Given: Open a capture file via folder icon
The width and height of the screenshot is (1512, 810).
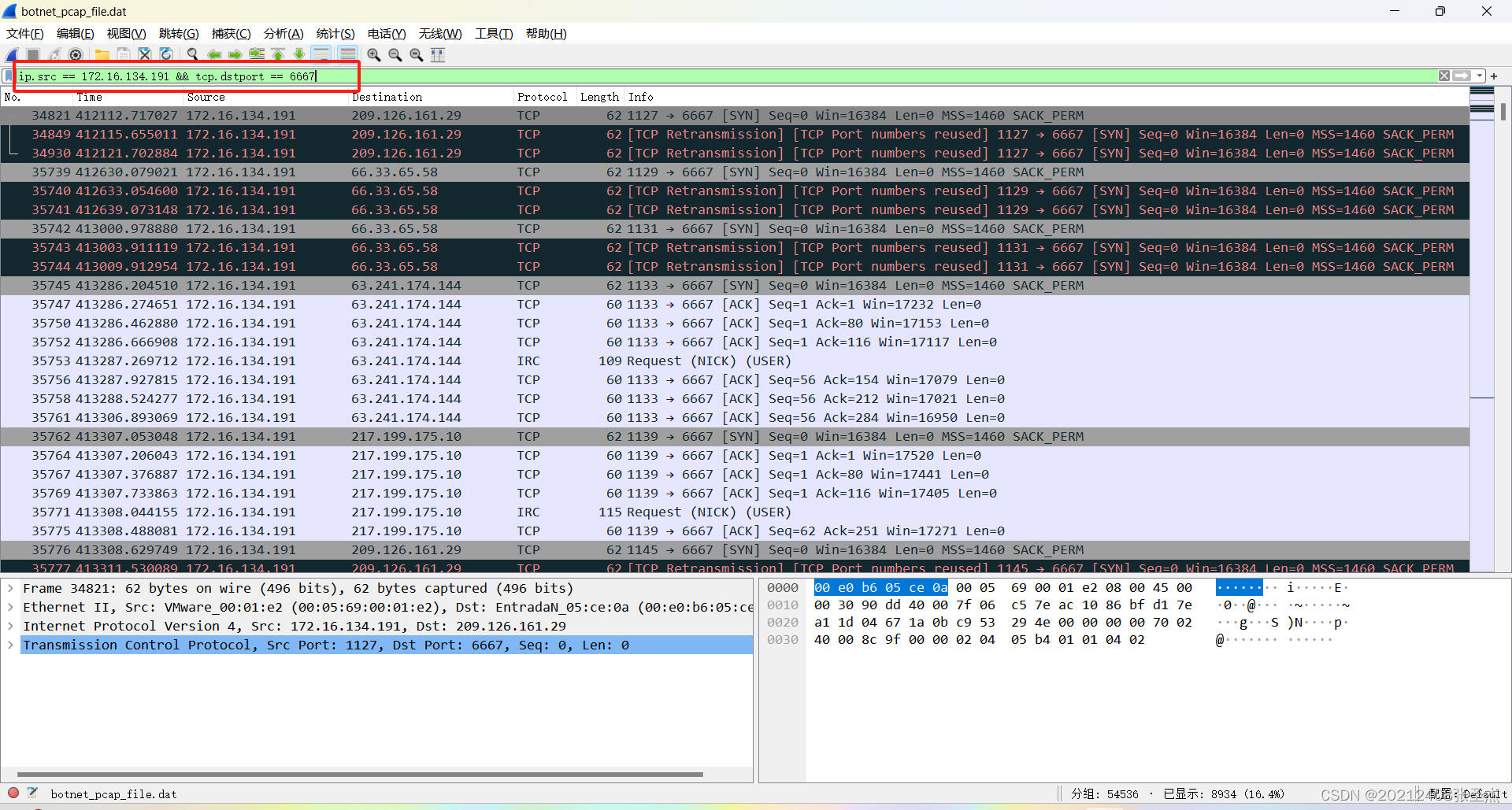Looking at the screenshot, I should coord(102,54).
